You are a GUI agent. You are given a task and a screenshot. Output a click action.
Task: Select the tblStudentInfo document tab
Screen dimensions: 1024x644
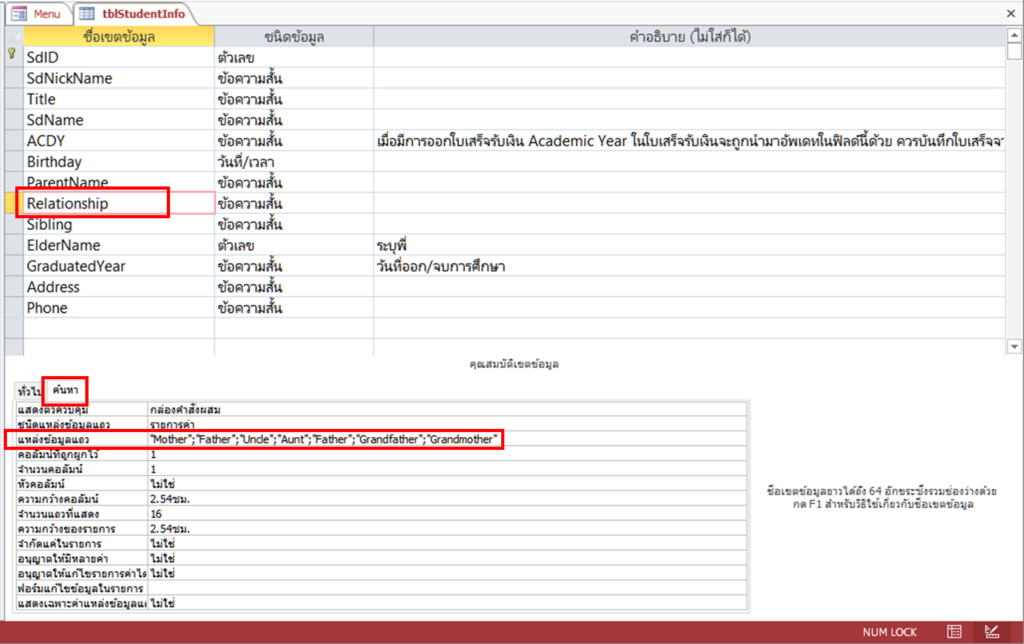coord(128,14)
